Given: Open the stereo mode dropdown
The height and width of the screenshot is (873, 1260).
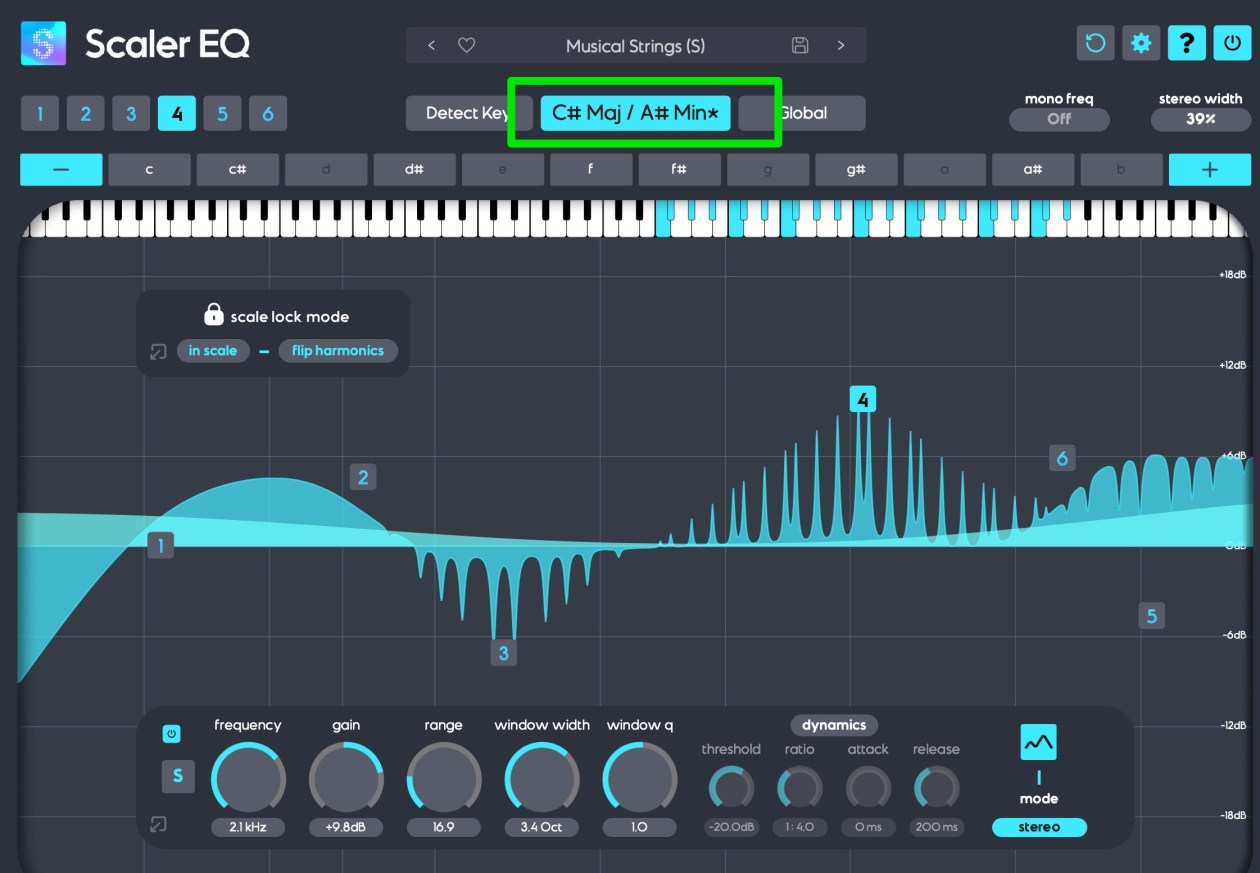Looking at the screenshot, I should [1039, 827].
